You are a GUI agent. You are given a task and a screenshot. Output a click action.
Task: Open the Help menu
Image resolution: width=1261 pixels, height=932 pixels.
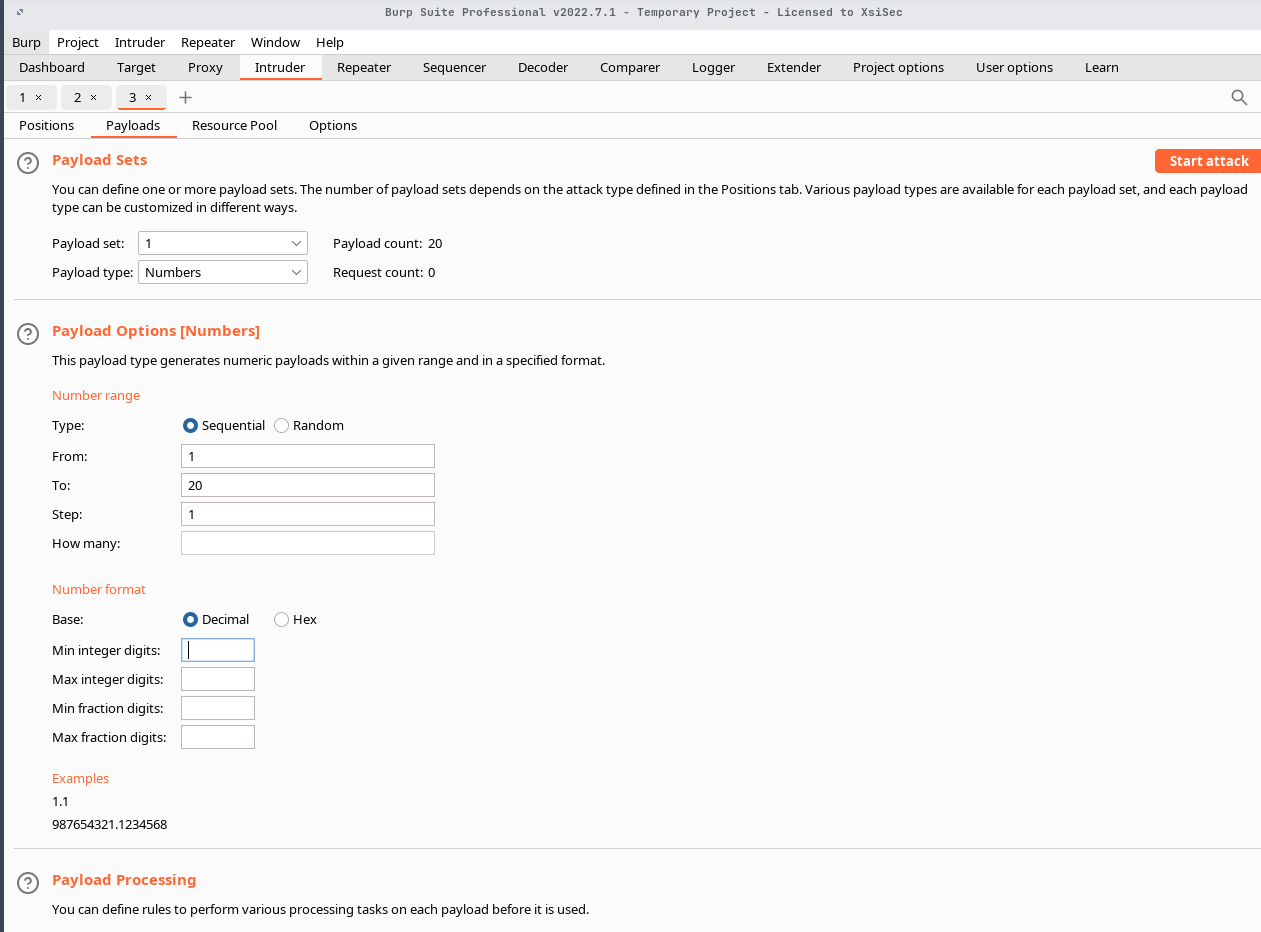[330, 42]
